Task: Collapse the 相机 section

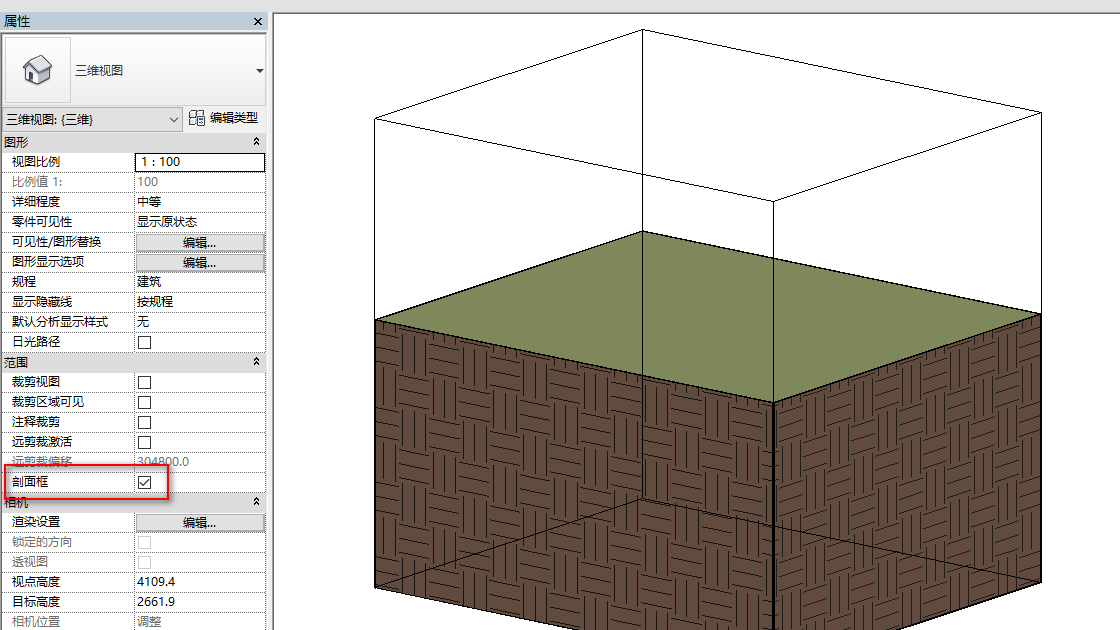Action: (x=256, y=502)
